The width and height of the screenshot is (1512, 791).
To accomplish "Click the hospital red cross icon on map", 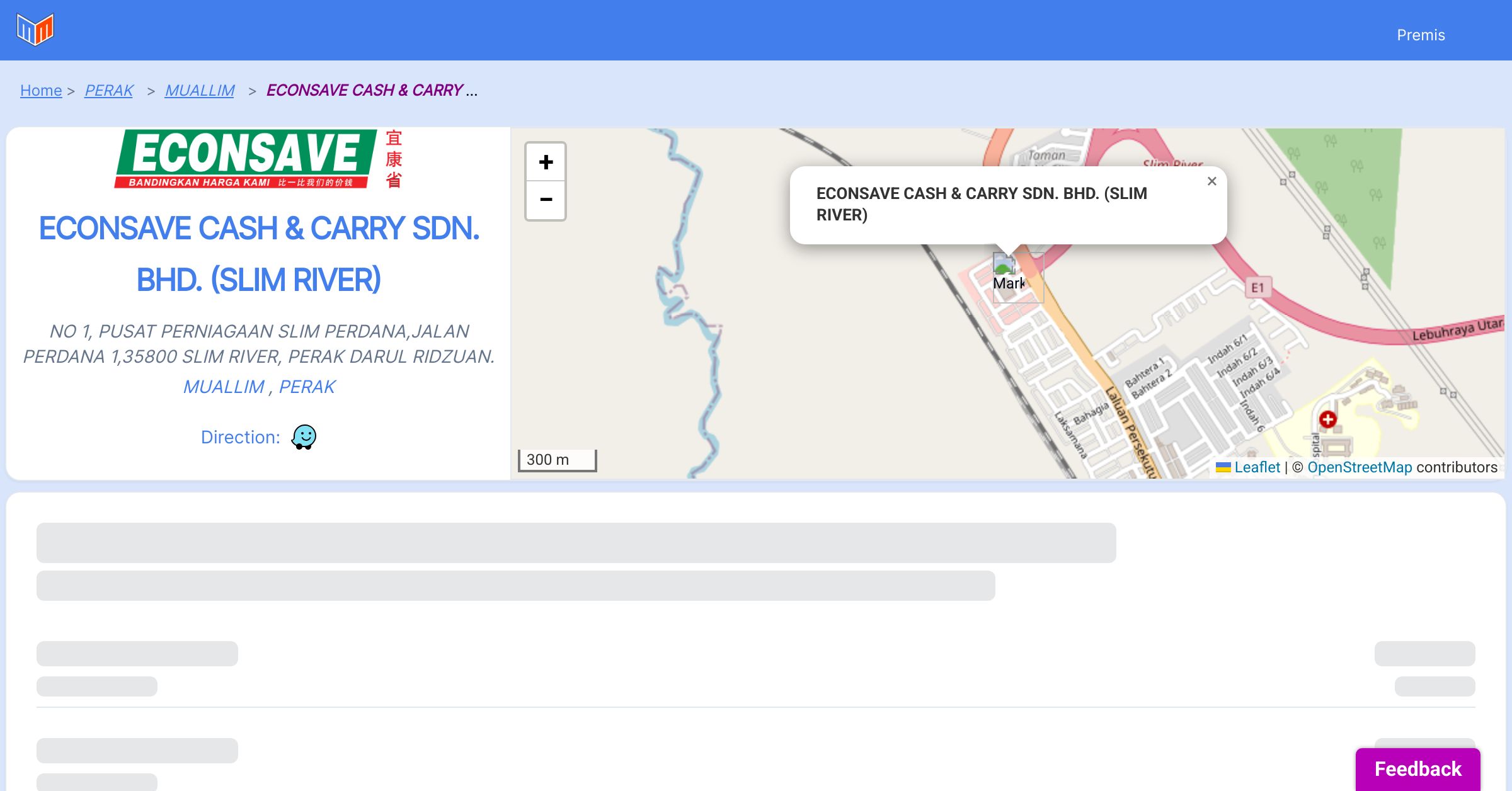I will (1327, 419).
